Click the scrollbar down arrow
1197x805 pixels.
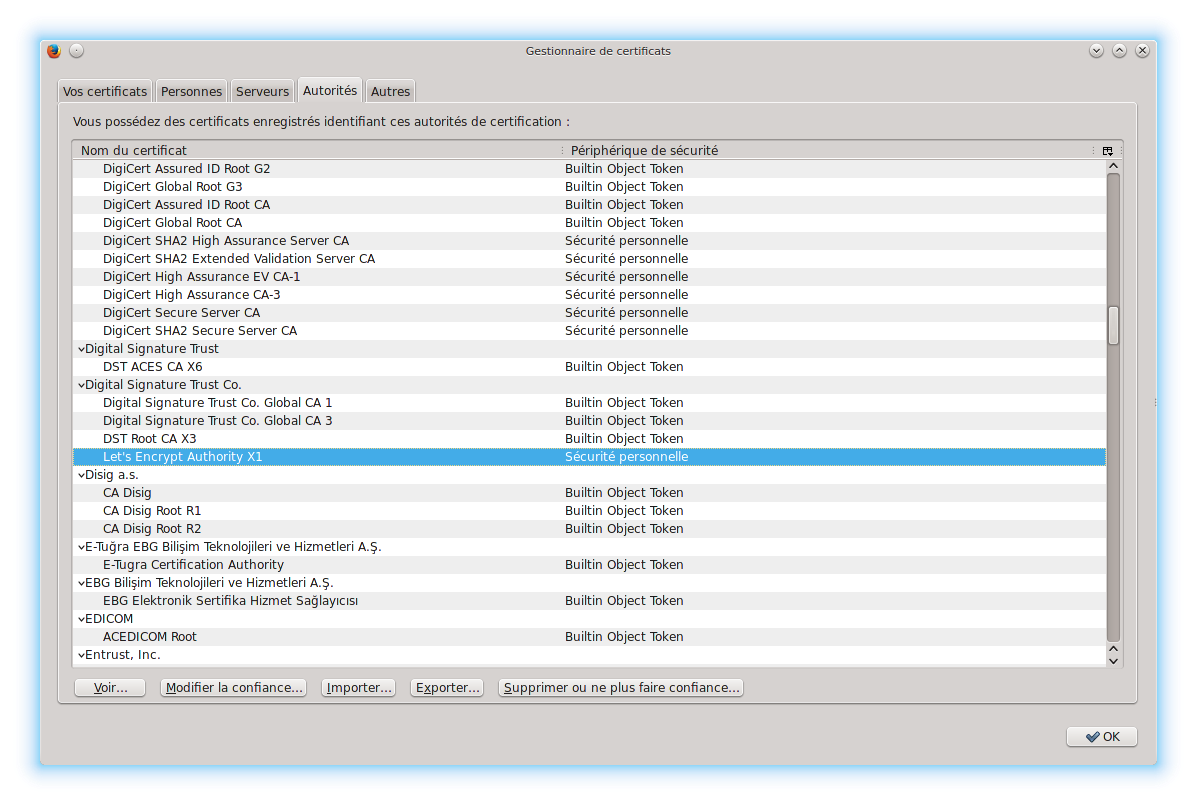(x=1113, y=661)
